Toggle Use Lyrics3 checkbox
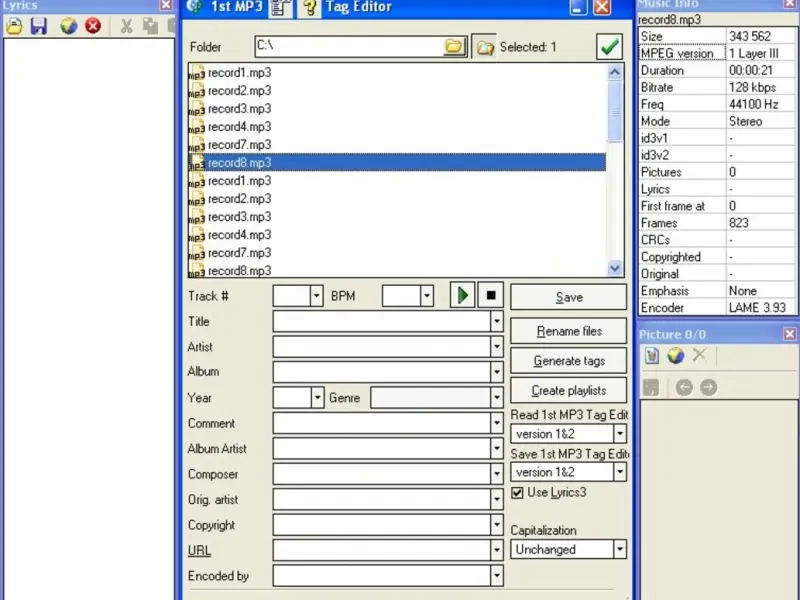 517,492
